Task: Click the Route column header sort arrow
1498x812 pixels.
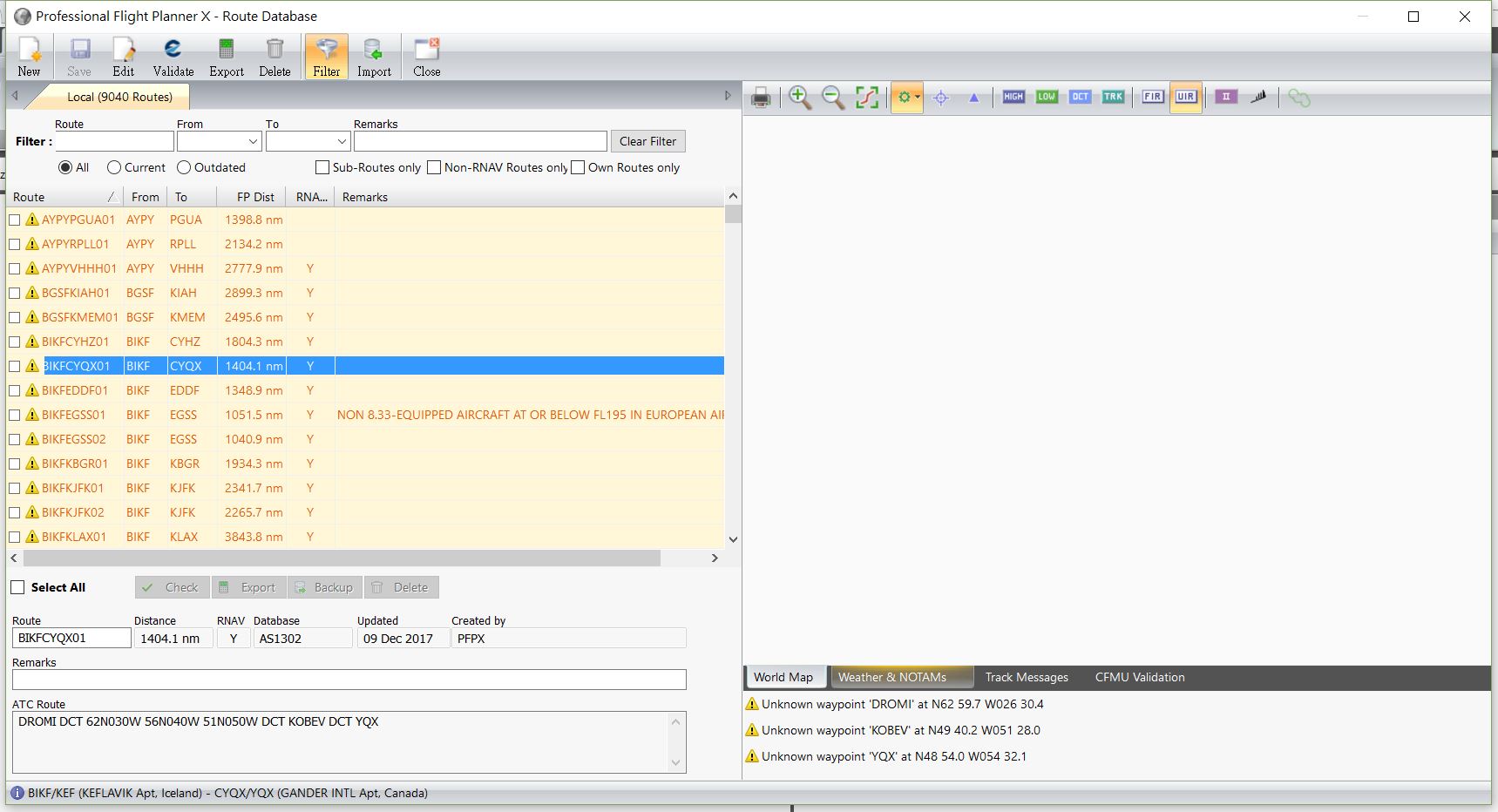Action: [x=112, y=197]
